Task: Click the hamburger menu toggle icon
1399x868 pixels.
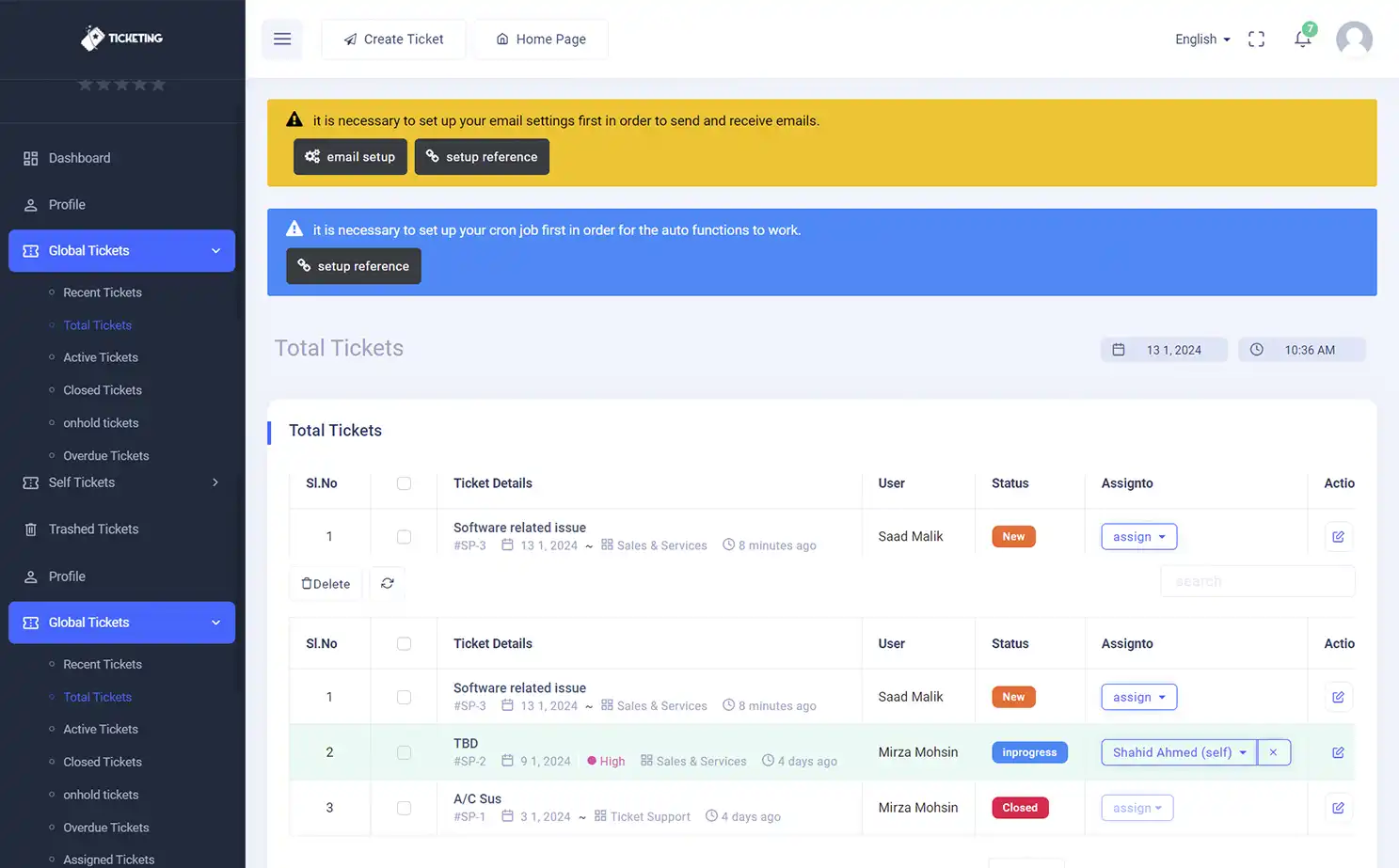Action: (x=282, y=39)
